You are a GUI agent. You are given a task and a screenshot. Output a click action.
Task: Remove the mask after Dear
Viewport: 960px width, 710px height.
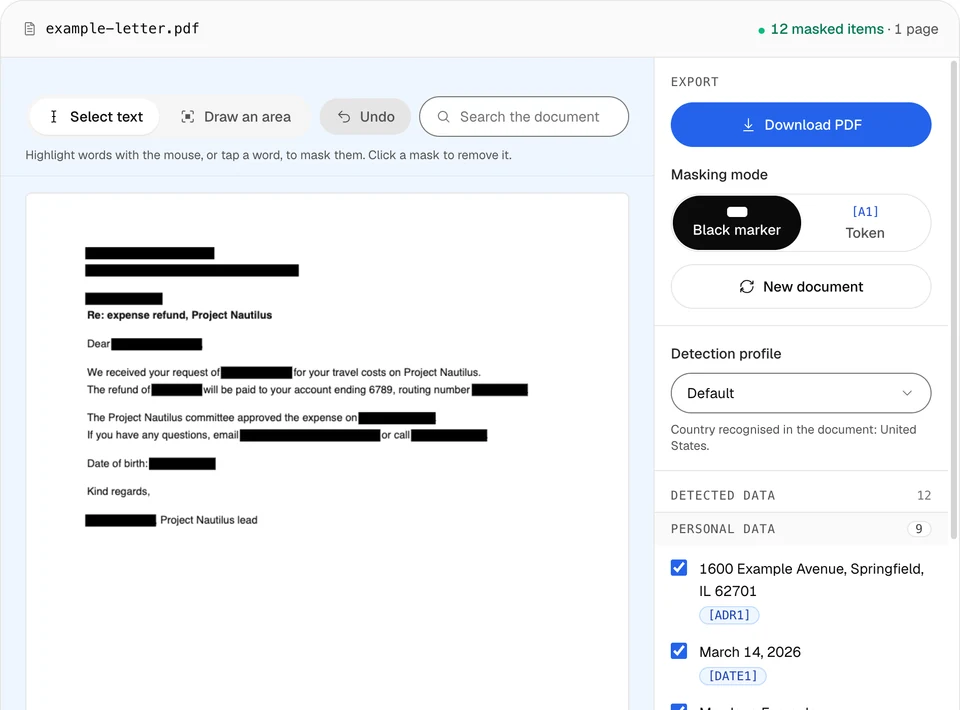[157, 344]
